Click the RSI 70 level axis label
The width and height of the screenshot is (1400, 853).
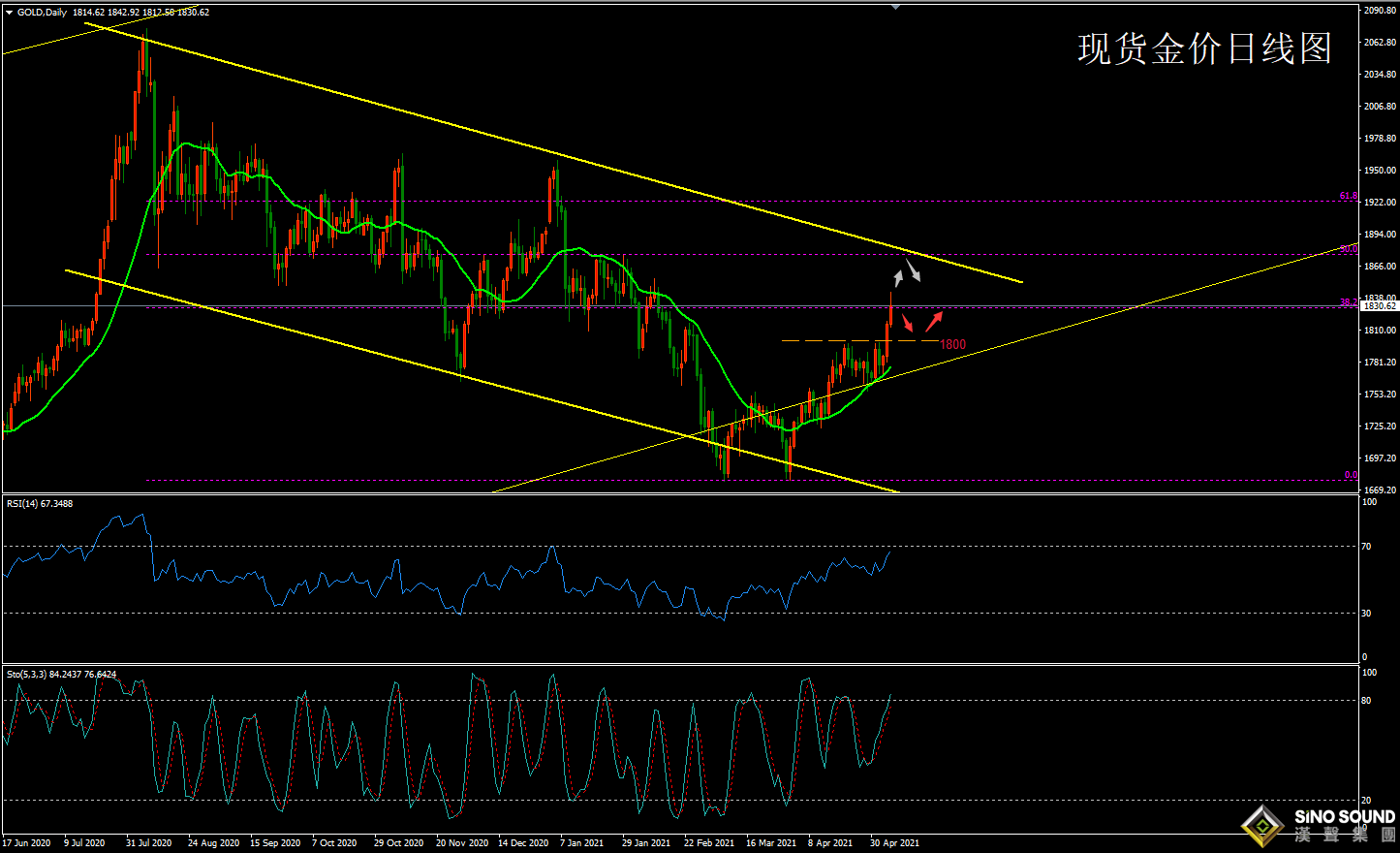pyautogui.click(x=1366, y=547)
